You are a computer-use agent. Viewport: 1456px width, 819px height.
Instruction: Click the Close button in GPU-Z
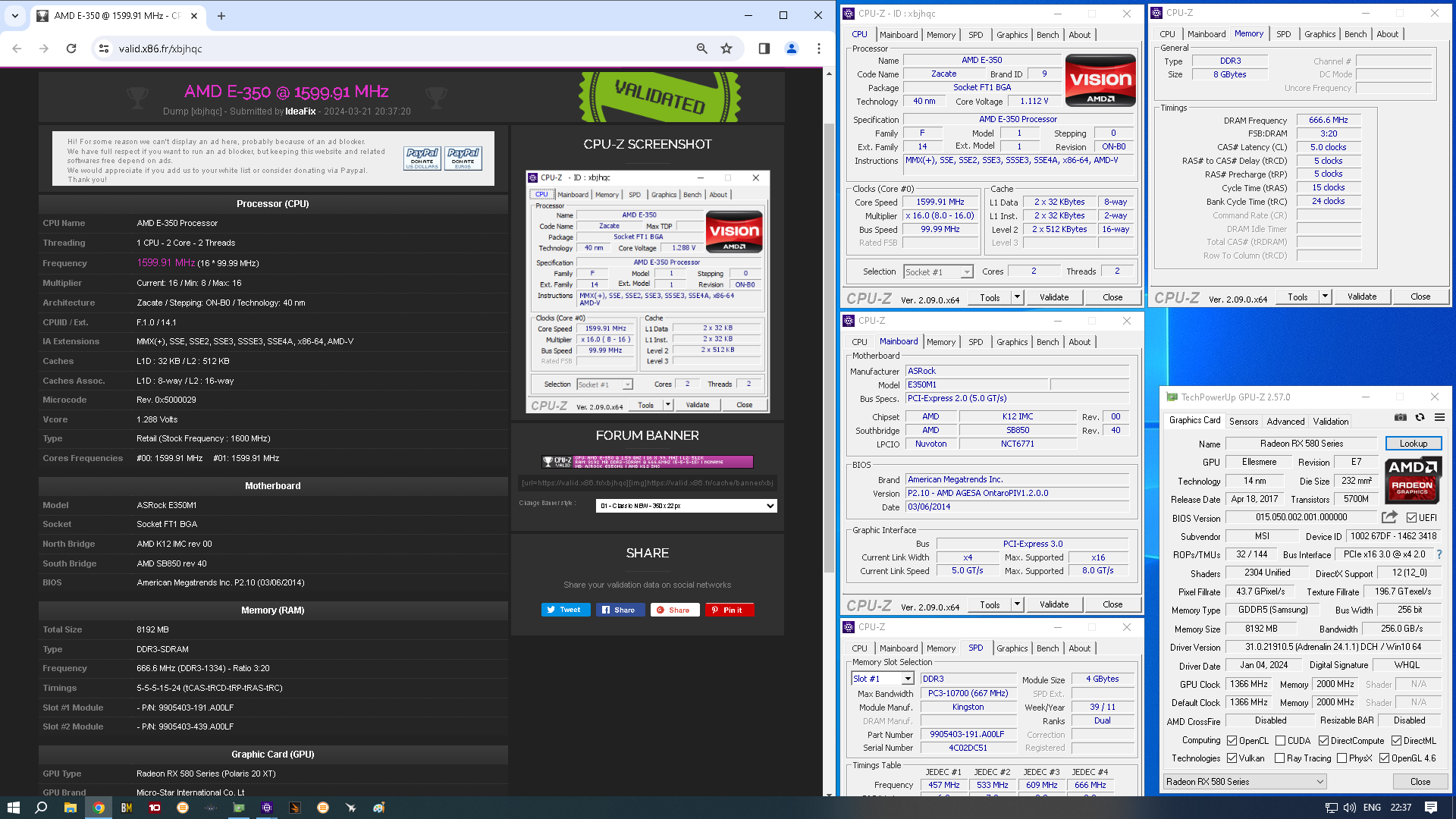click(x=1420, y=782)
